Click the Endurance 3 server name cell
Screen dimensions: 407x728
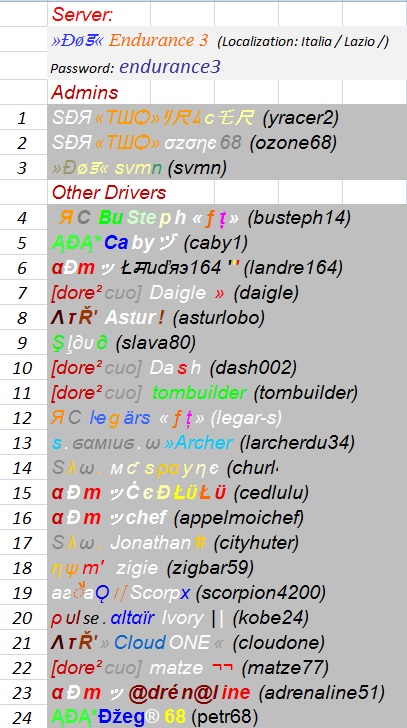pos(227,40)
